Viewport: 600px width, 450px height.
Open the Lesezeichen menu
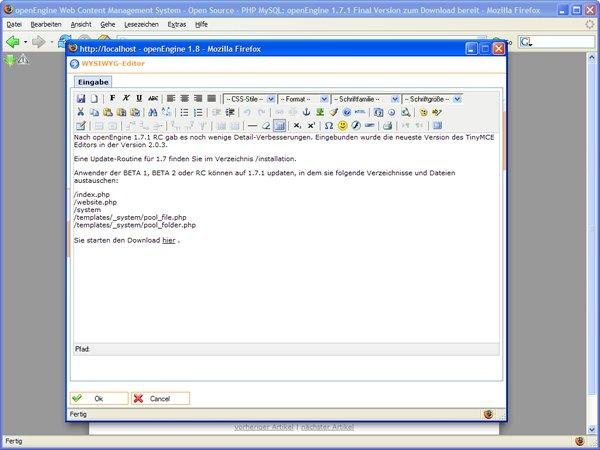click(141, 24)
